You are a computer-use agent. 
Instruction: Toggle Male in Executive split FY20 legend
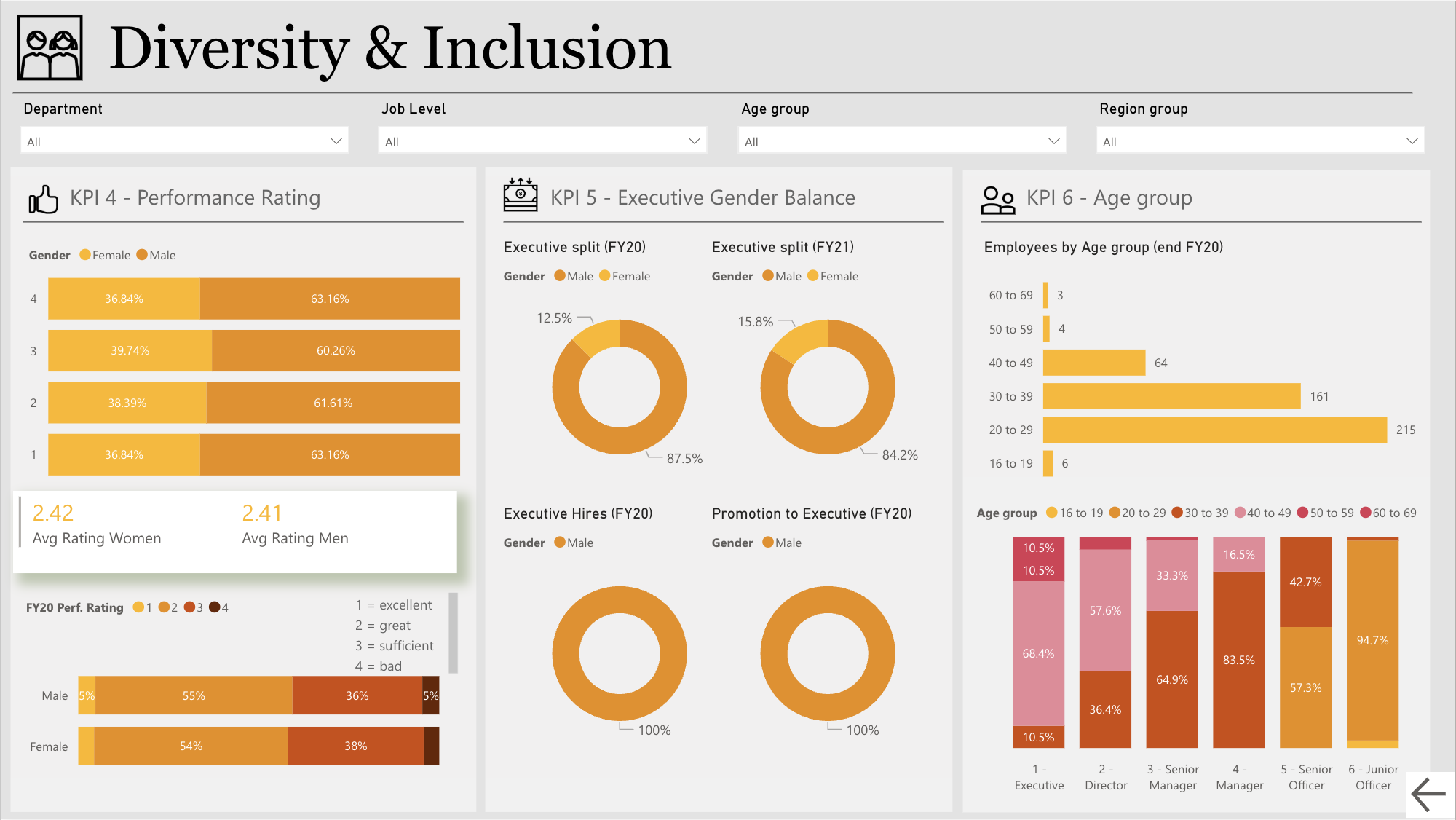tap(574, 276)
